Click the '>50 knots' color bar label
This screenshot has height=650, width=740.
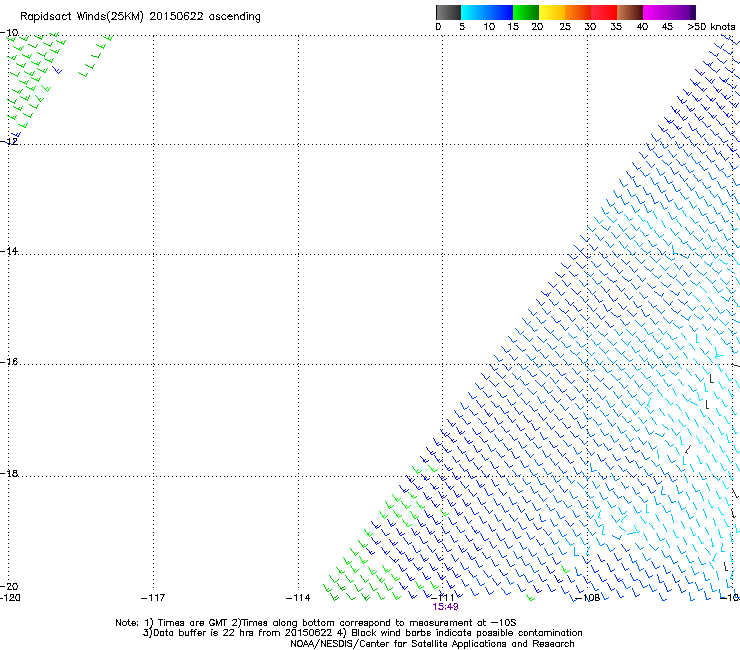point(711,27)
